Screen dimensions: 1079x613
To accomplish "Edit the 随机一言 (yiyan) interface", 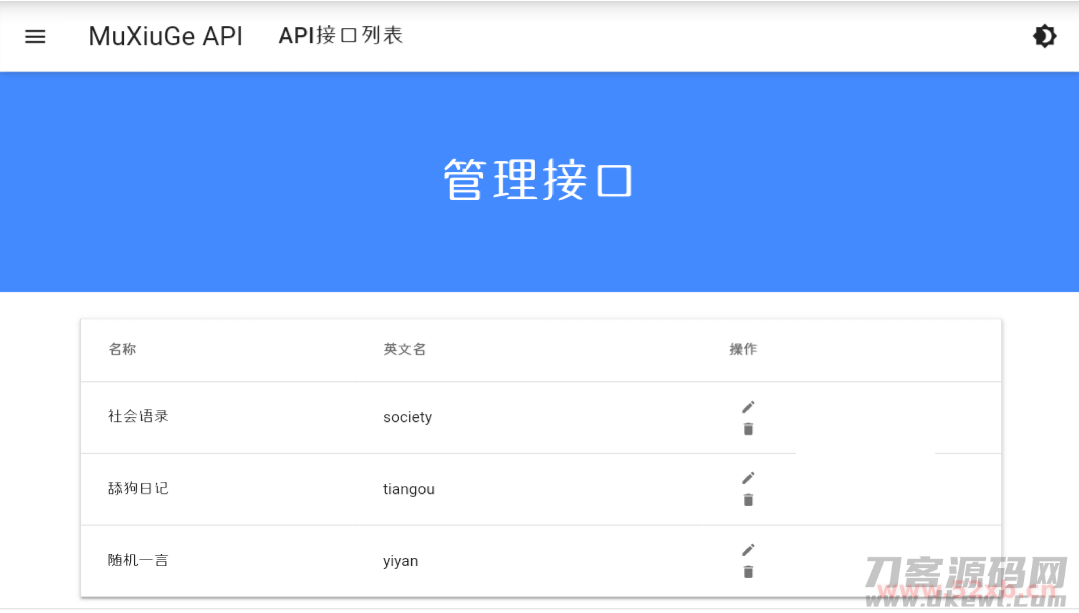I will coord(748,549).
